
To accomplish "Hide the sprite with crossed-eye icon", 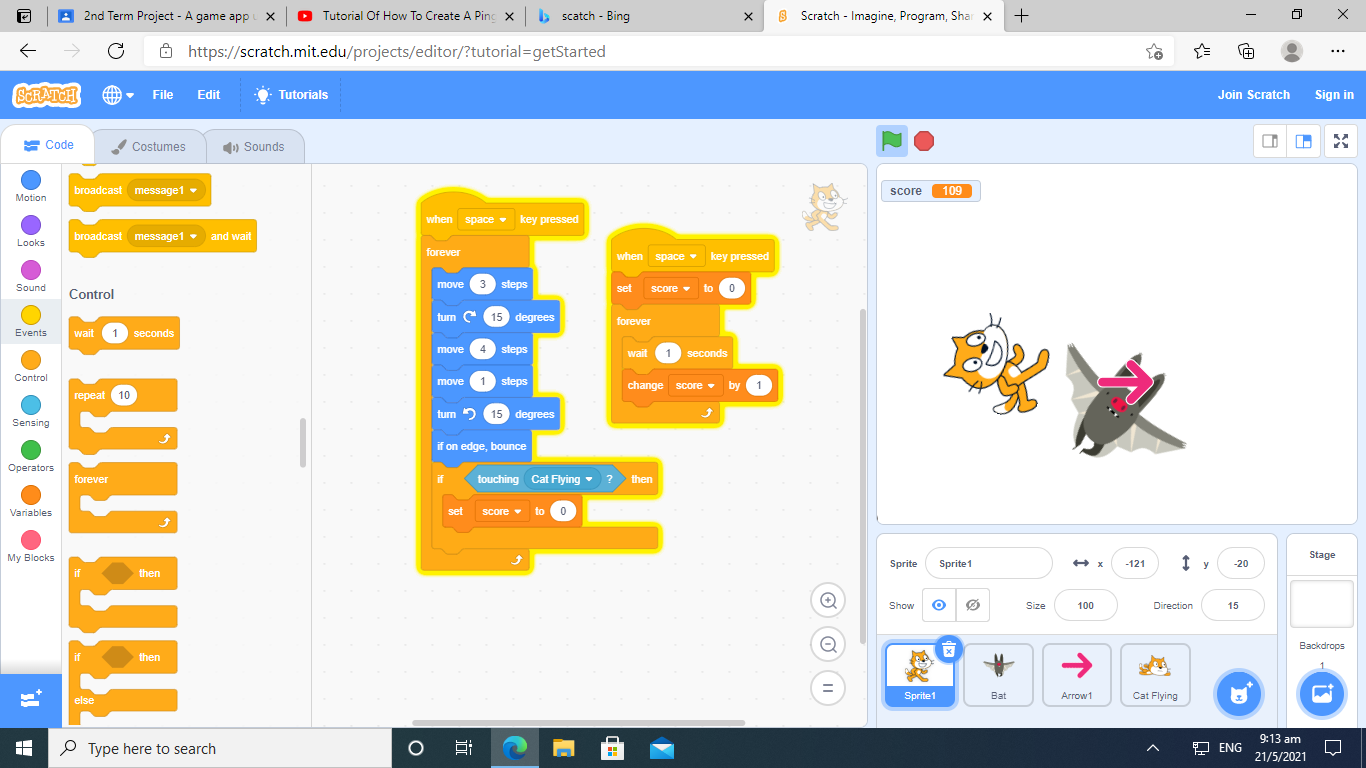I will point(972,605).
